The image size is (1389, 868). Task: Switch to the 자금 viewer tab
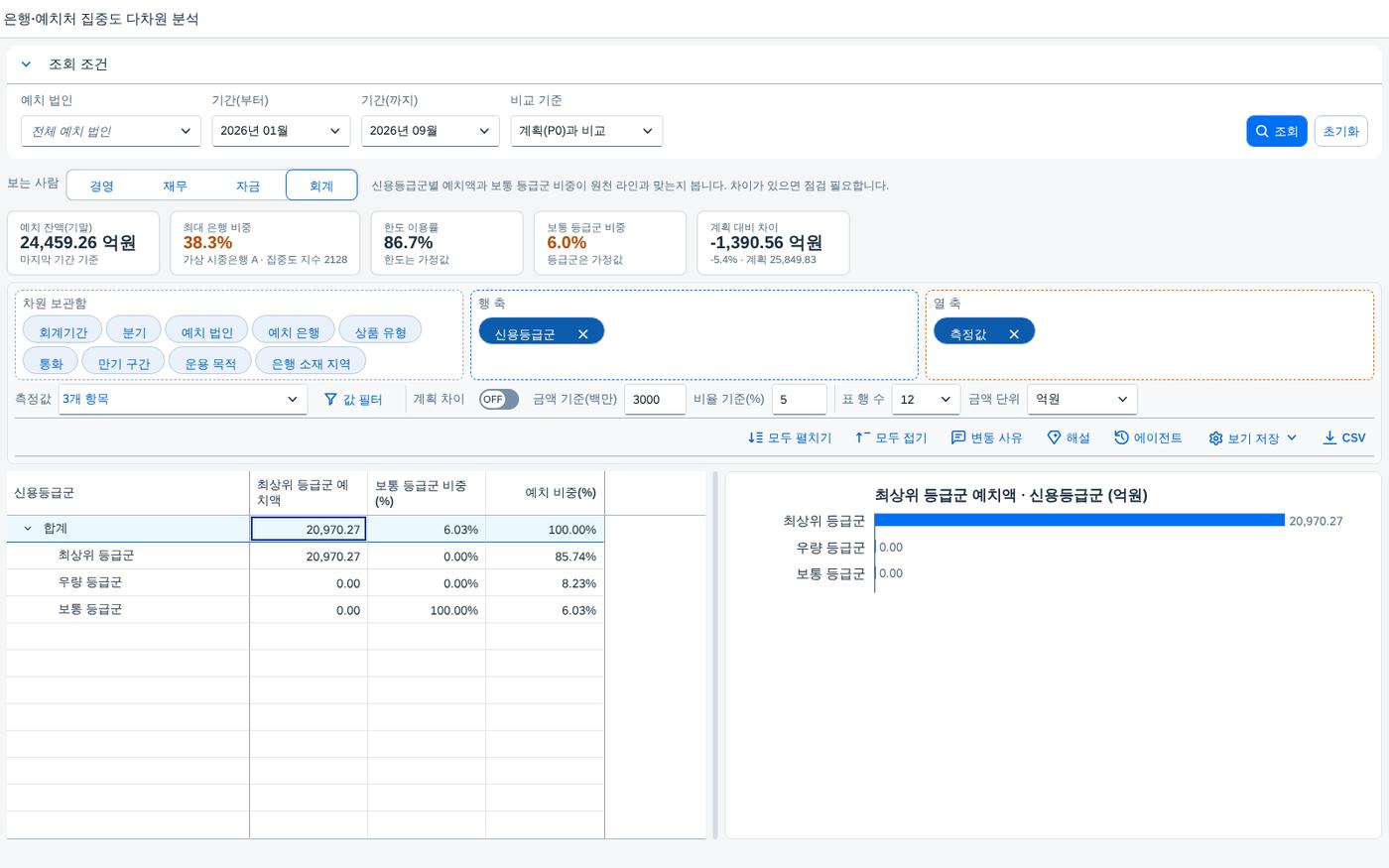[248, 186]
